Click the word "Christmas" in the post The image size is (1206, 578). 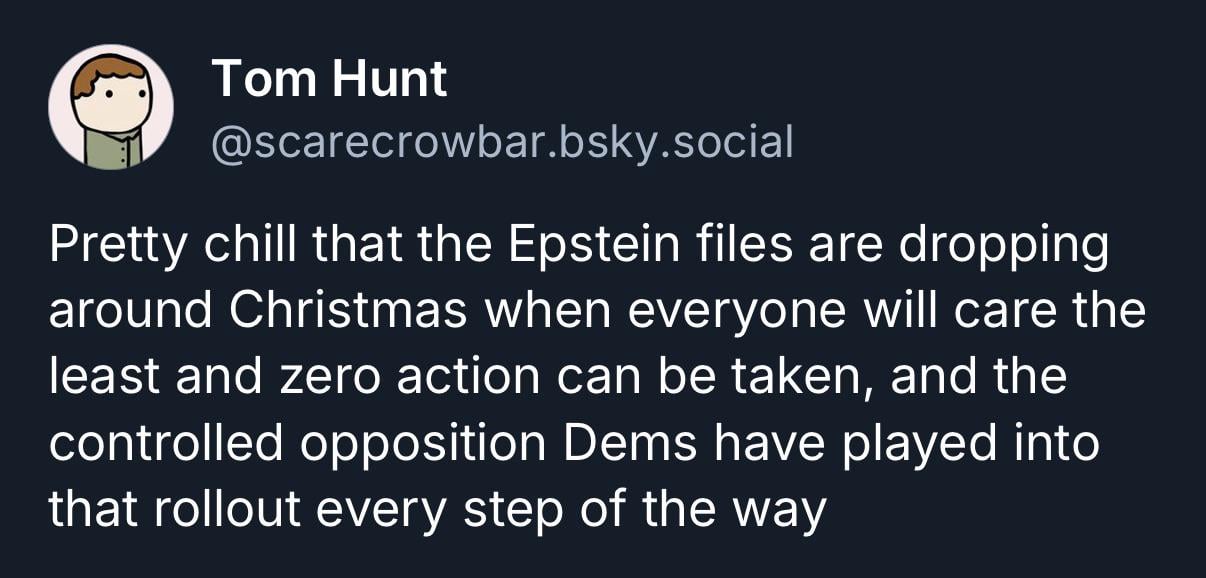[348, 312]
